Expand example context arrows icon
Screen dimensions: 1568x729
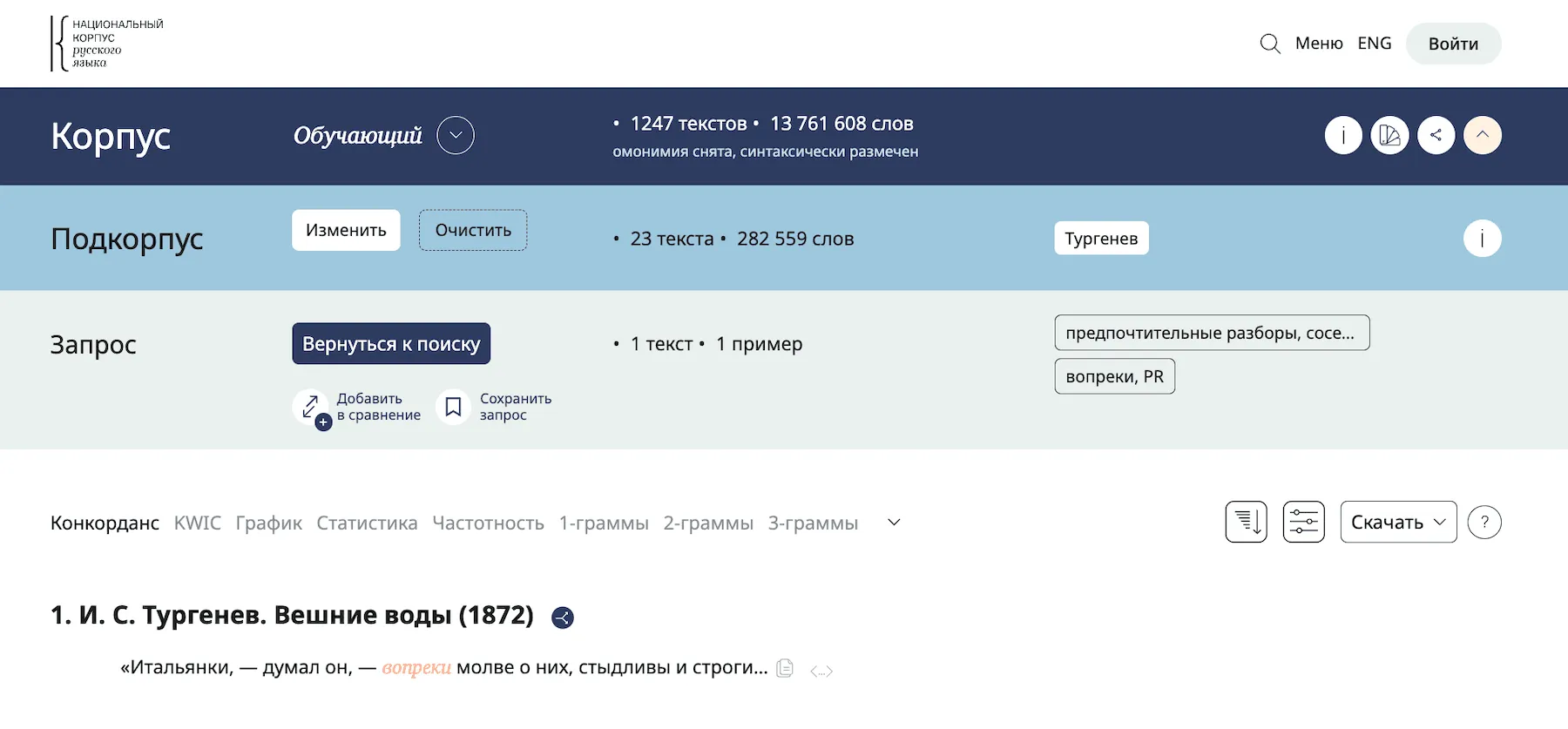point(821,671)
